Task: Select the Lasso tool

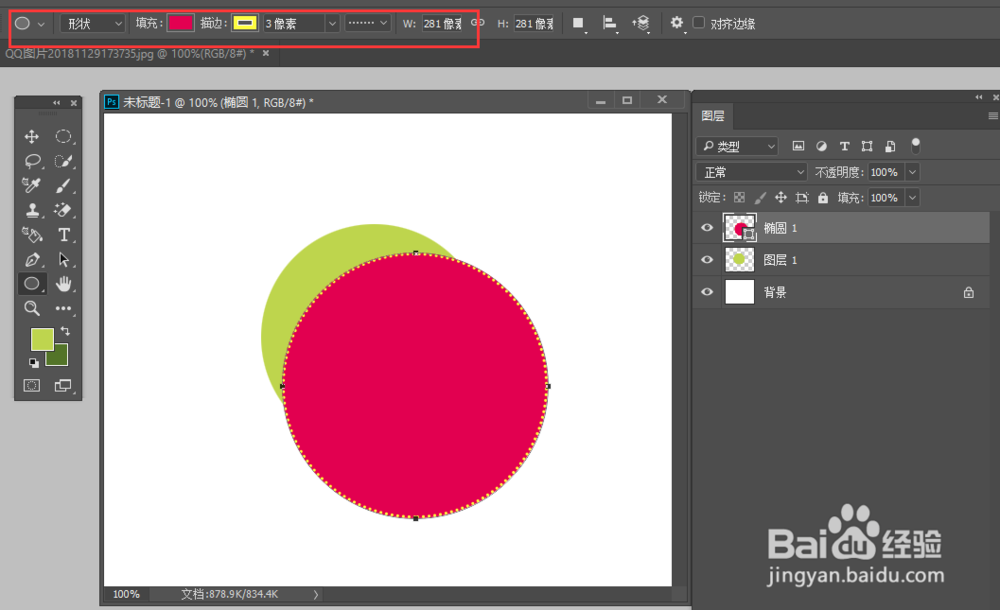Action: tap(32, 161)
